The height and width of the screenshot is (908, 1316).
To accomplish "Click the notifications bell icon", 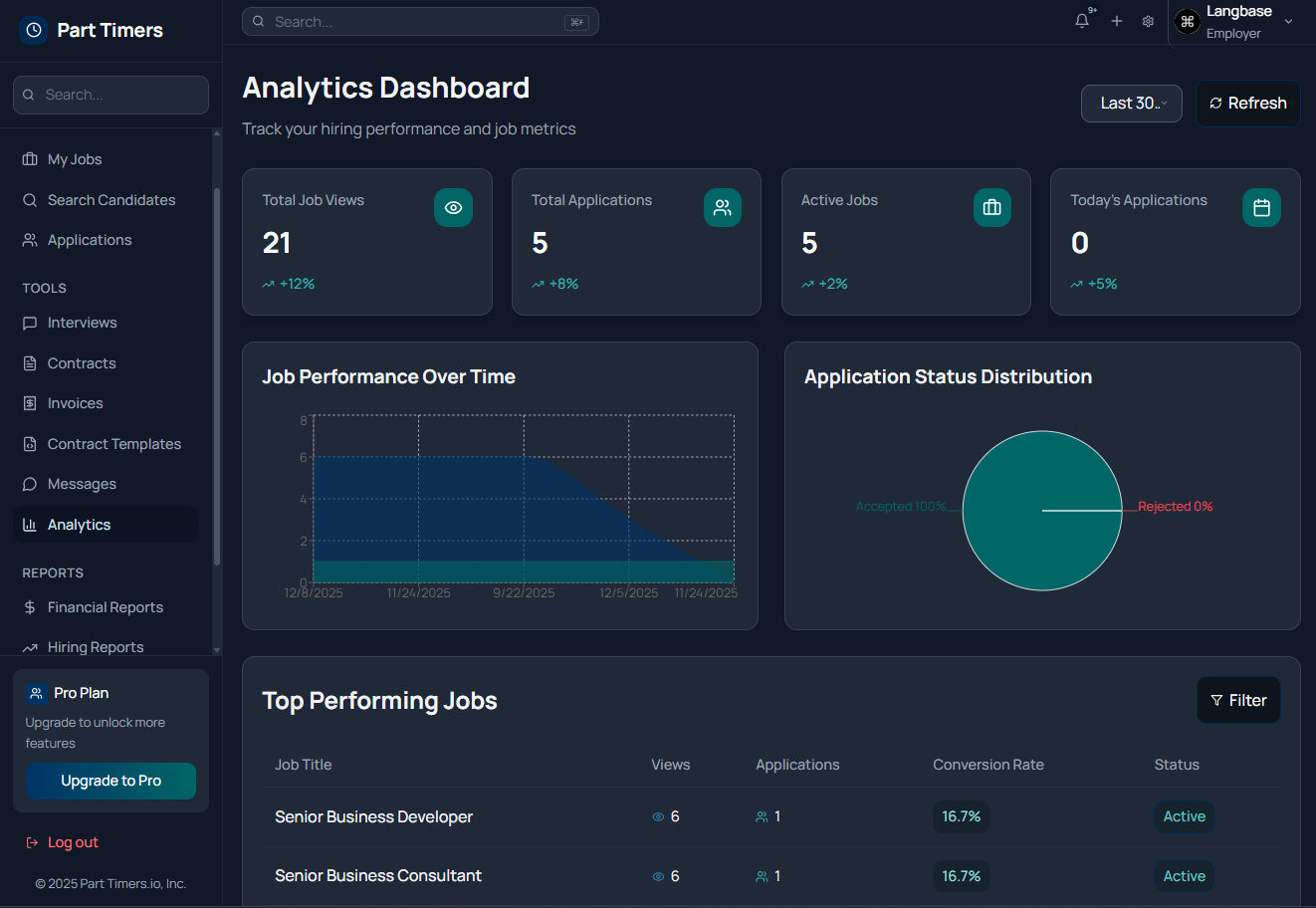I will (x=1082, y=20).
